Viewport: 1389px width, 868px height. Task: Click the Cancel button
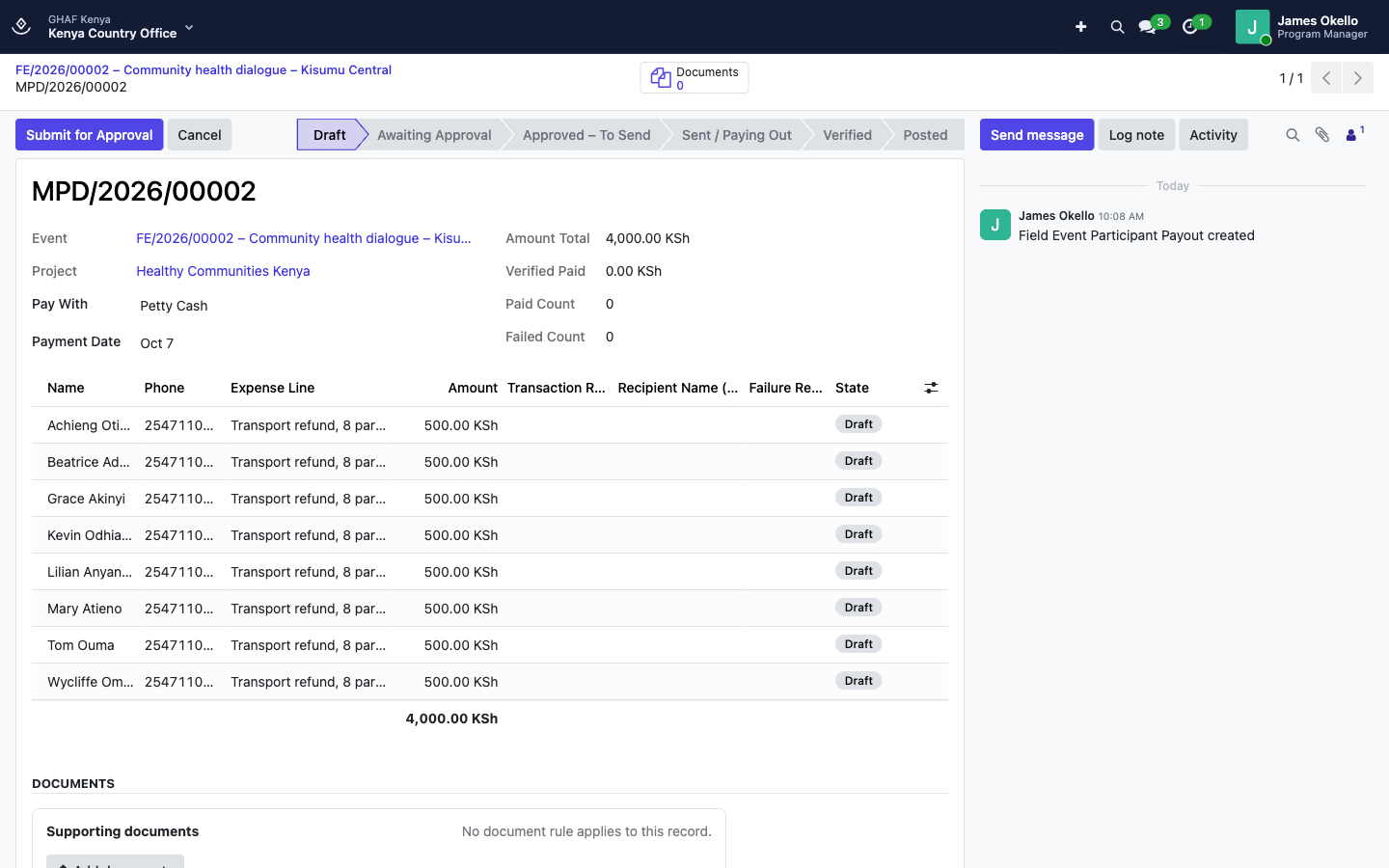[x=200, y=135]
